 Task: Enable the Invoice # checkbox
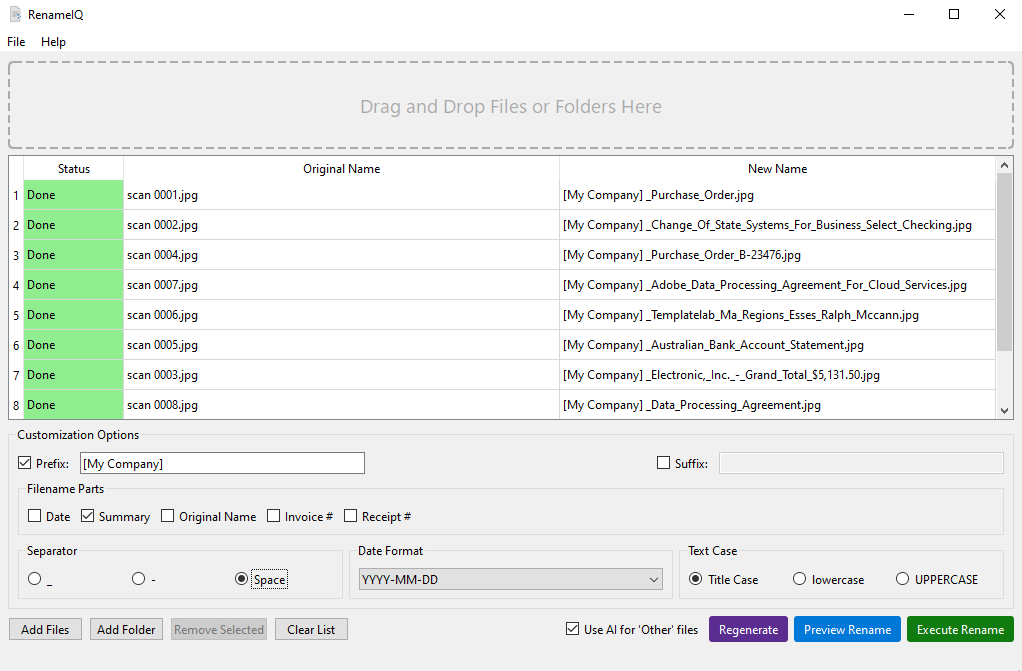275,517
